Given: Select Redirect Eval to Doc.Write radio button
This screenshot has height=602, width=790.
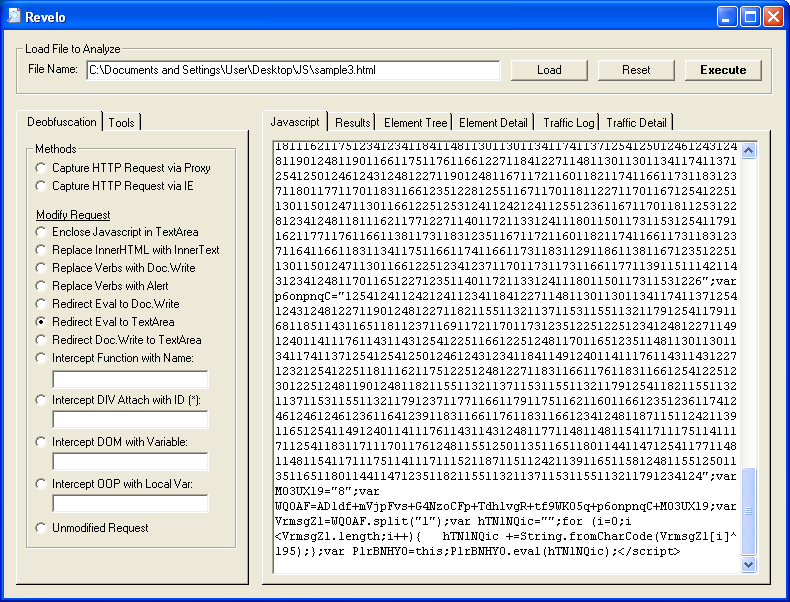Looking at the screenshot, I should [x=41, y=304].
